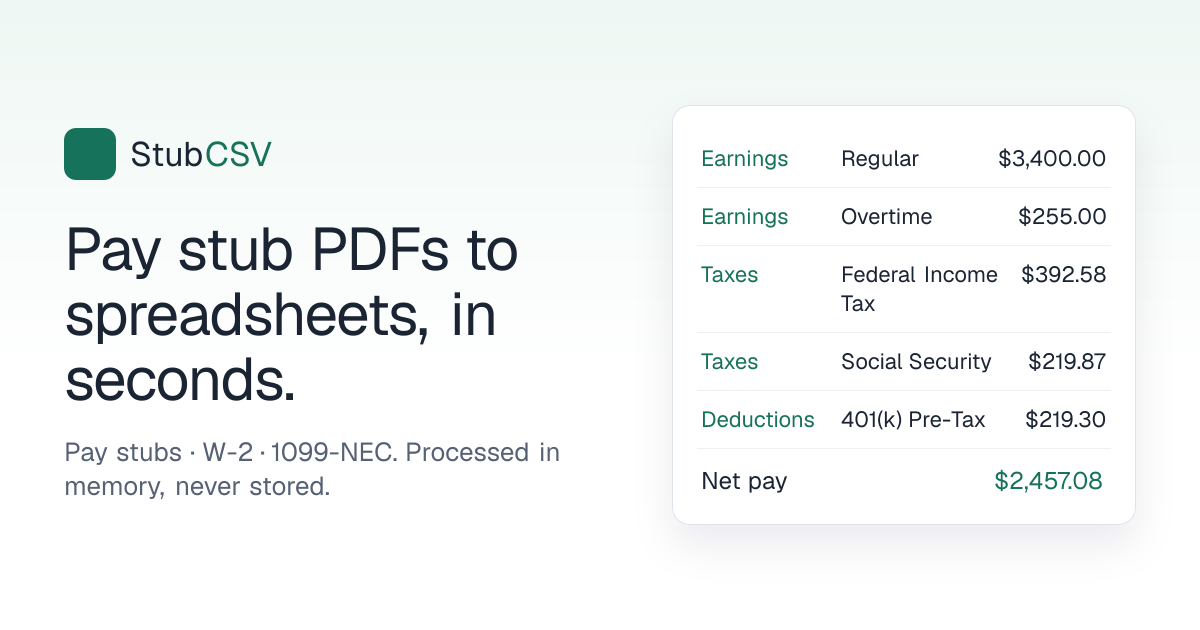The width and height of the screenshot is (1200, 630).
Task: Click the headline 'Pay stub PDFs to spreadsheets, in seconds.'
Action: [291, 316]
